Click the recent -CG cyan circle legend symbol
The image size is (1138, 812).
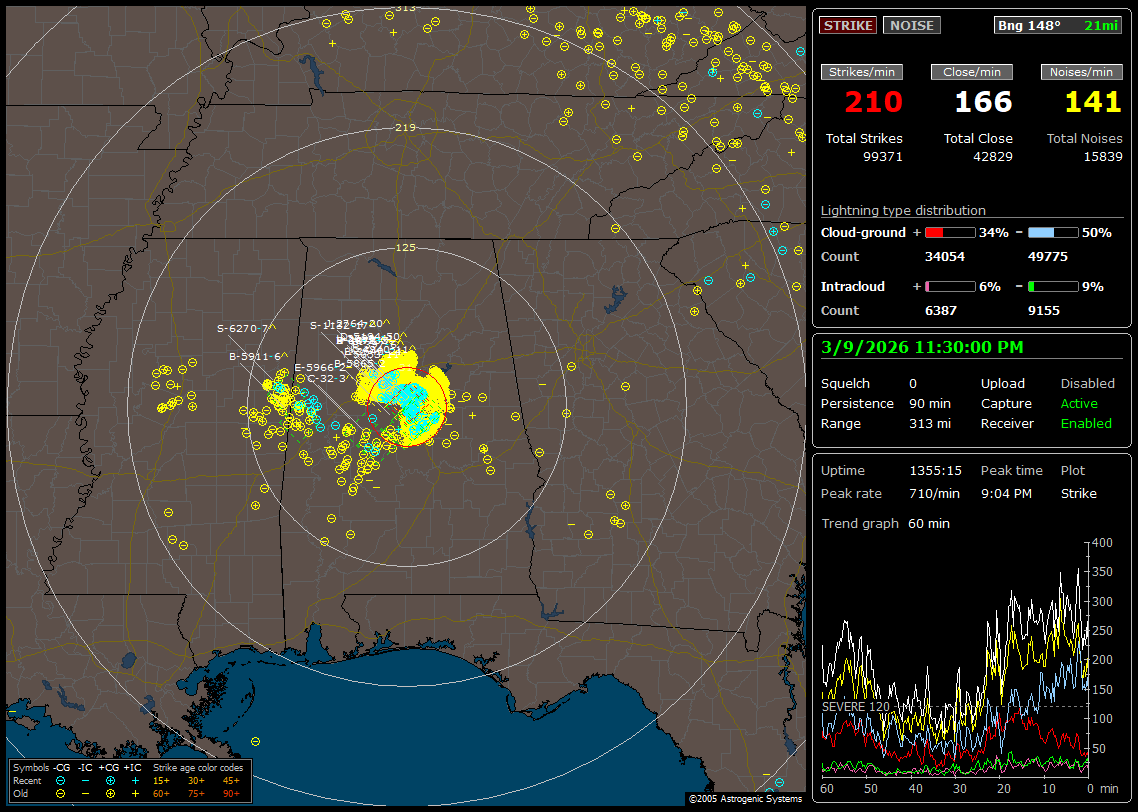coord(61,780)
